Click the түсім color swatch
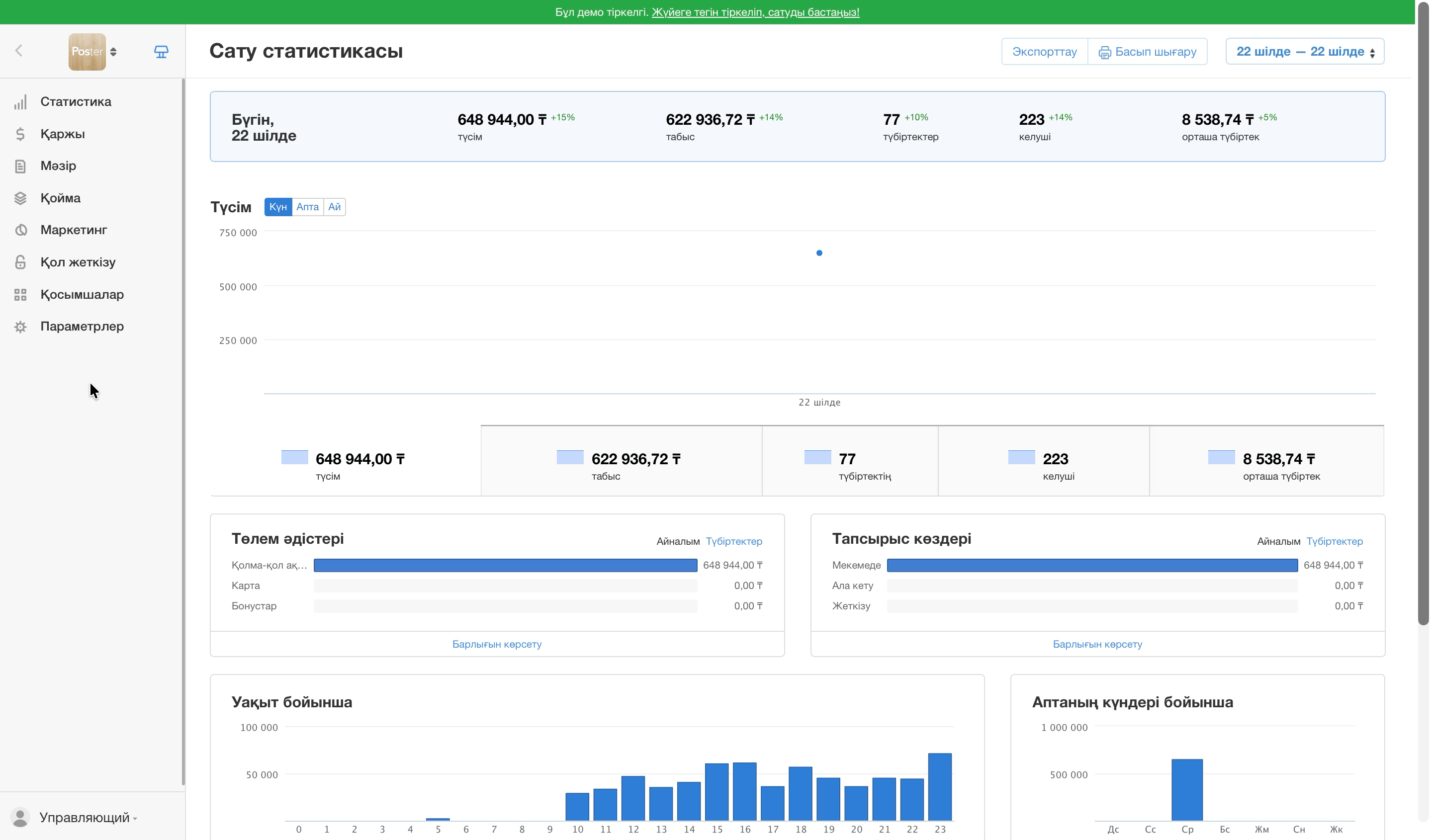 (294, 457)
